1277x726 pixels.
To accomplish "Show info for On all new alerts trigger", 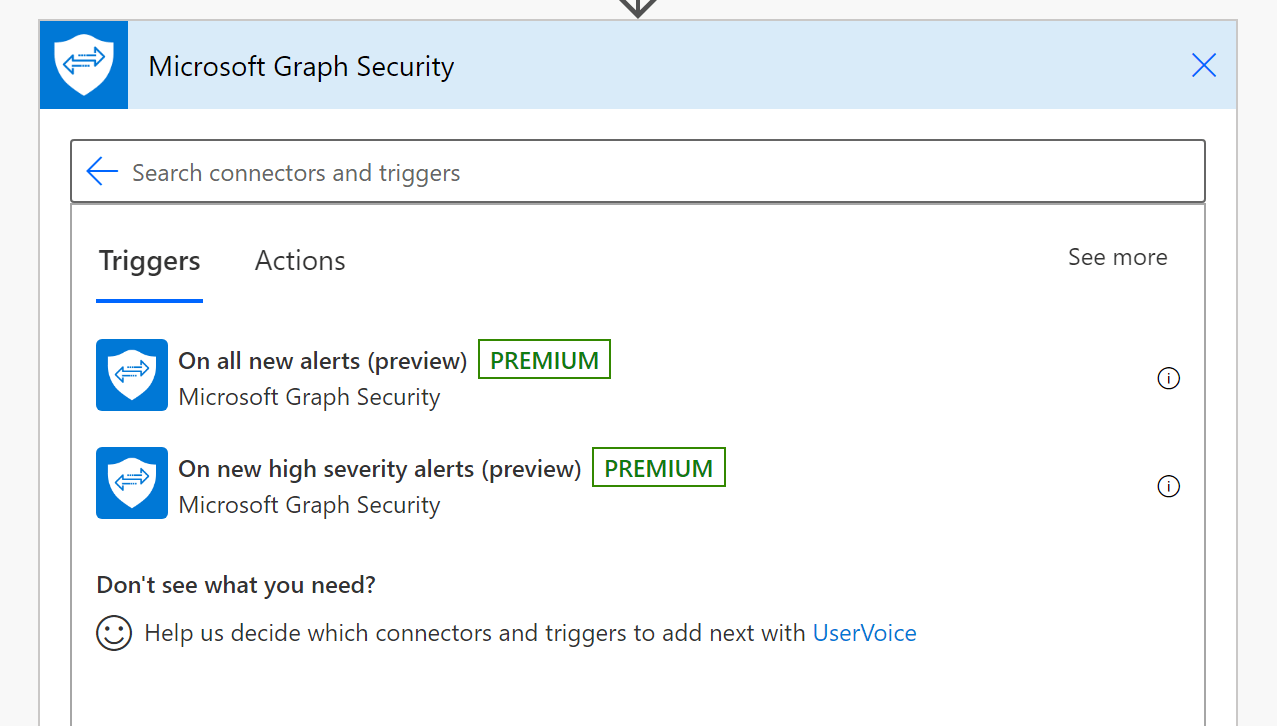I will click(1168, 378).
